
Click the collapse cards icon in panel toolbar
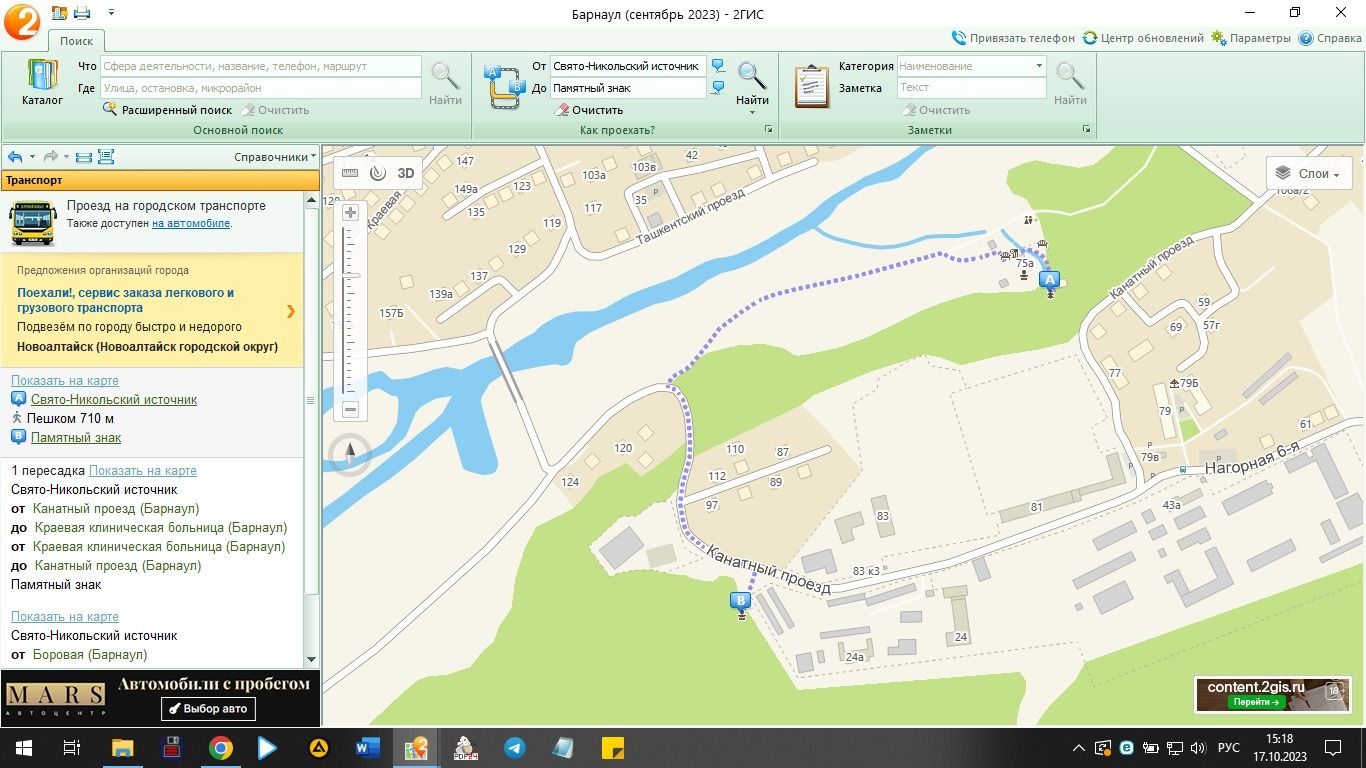point(84,157)
